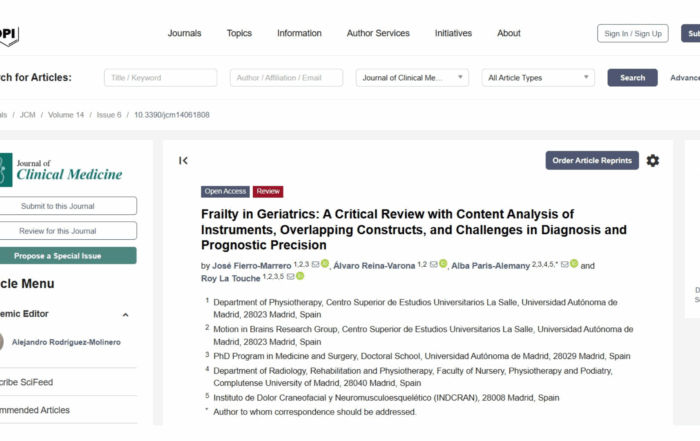This screenshot has height=441, width=700.
Task: Open the Journal of Clinical Medicine dropdown
Action: pyautogui.click(x=412, y=78)
